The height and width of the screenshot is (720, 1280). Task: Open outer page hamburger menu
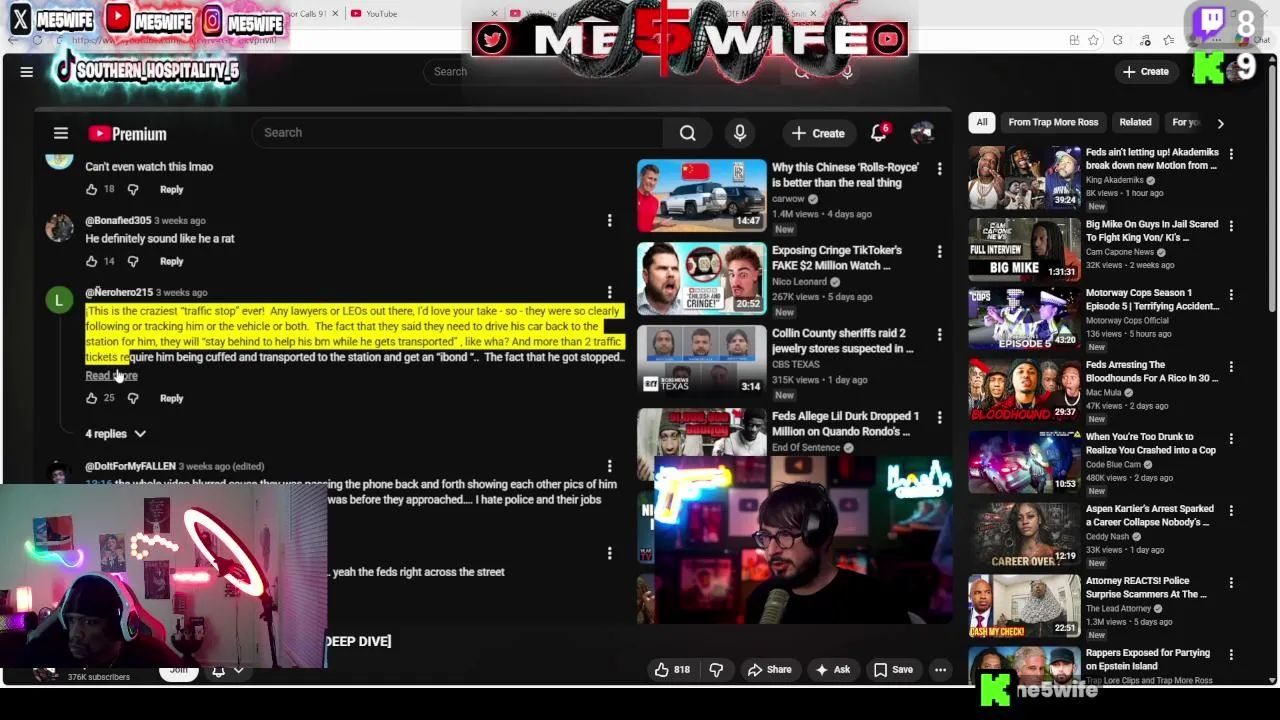[x=27, y=71]
